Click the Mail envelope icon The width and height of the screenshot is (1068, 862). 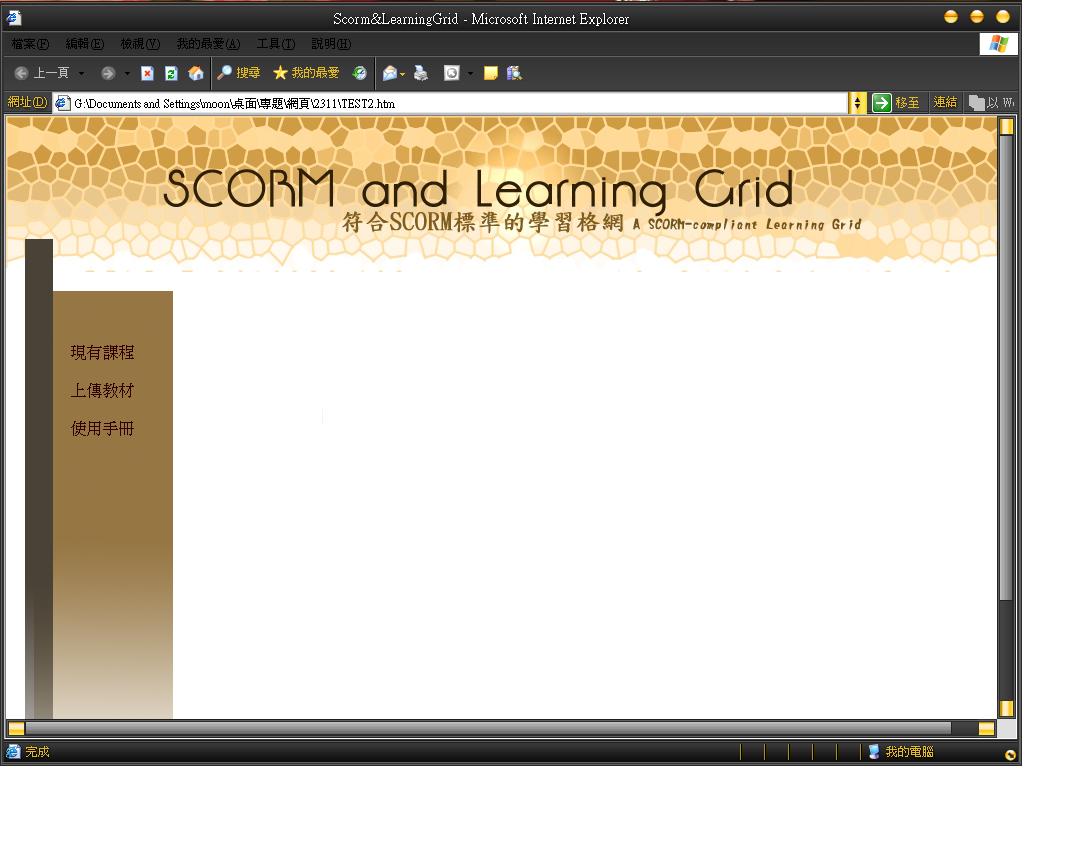(x=389, y=73)
